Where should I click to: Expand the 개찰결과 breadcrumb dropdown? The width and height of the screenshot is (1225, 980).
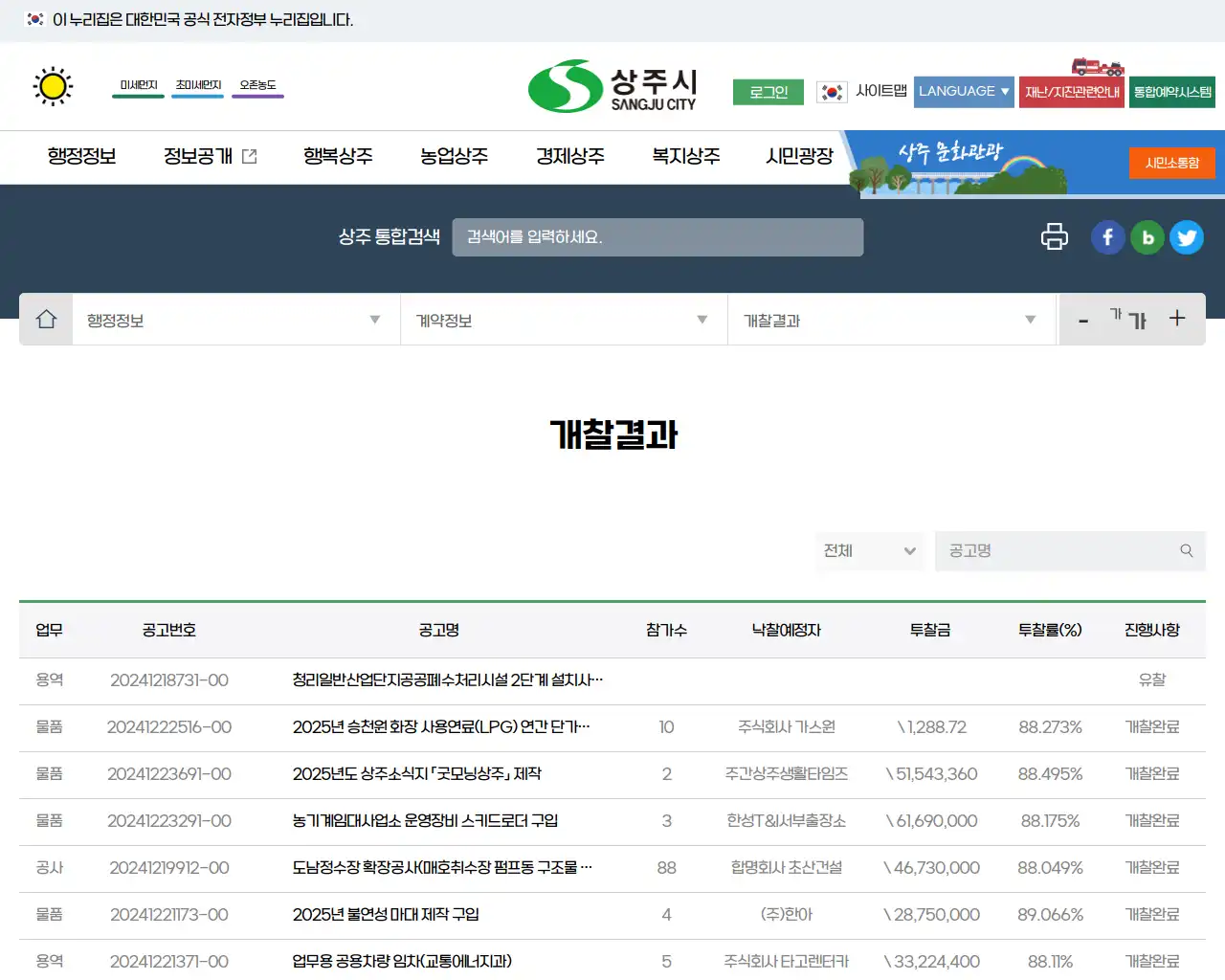pyautogui.click(x=892, y=320)
